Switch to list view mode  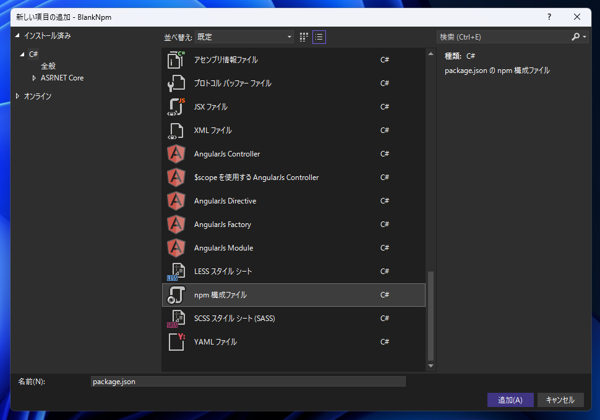(319, 37)
